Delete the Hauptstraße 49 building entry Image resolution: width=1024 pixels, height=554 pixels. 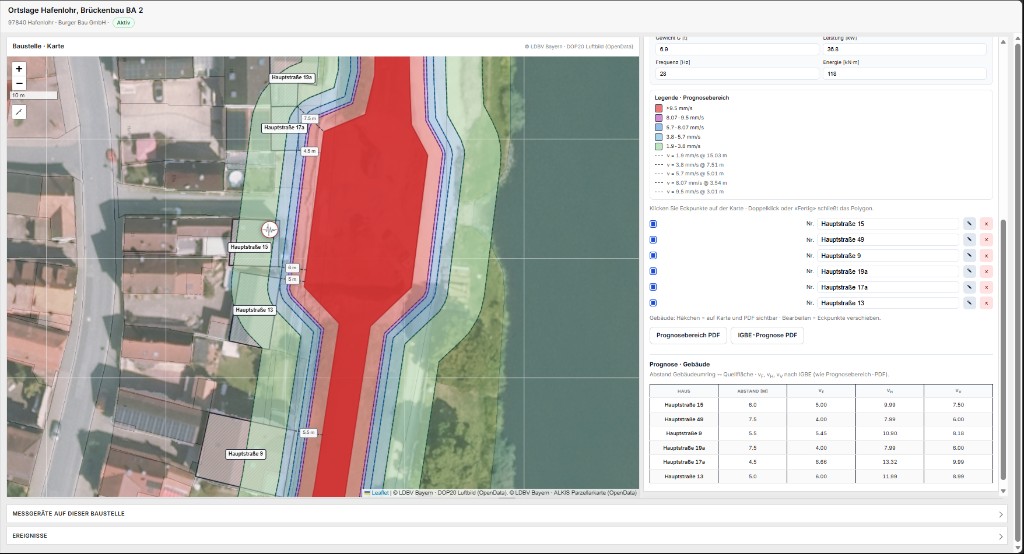point(986,240)
